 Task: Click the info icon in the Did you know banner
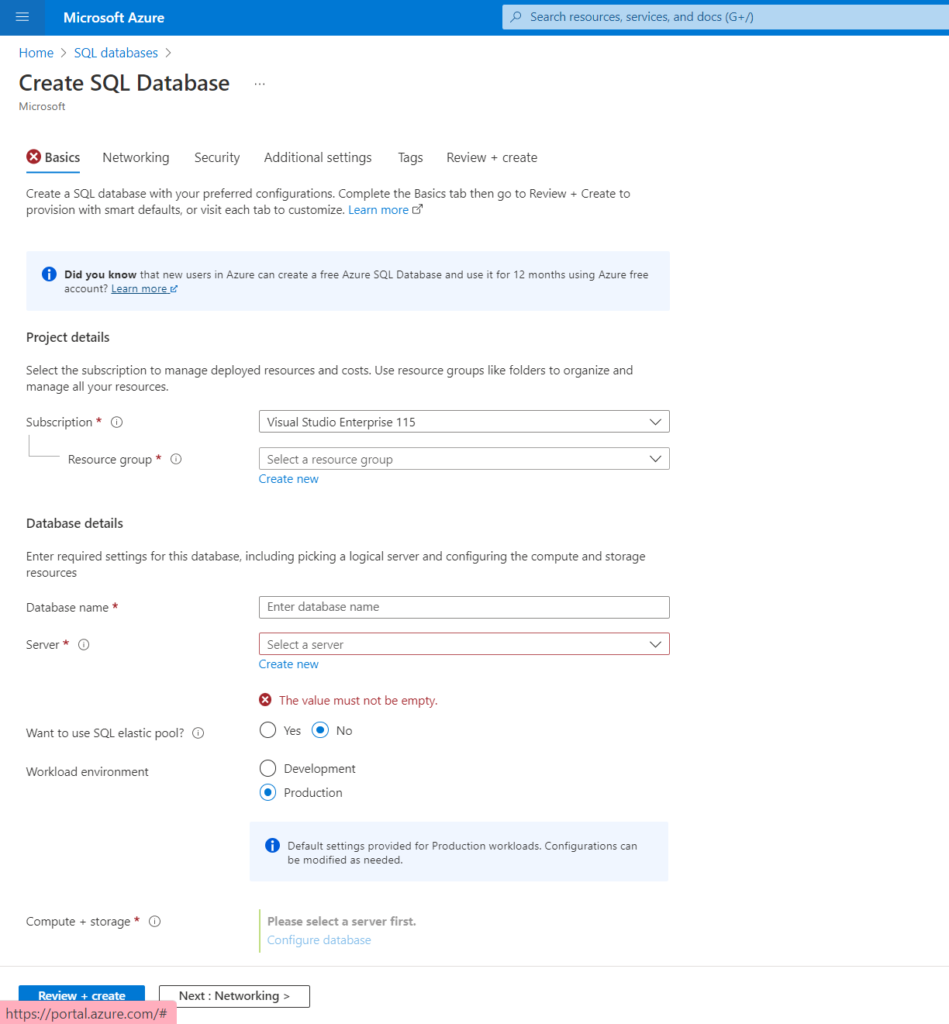click(49, 274)
